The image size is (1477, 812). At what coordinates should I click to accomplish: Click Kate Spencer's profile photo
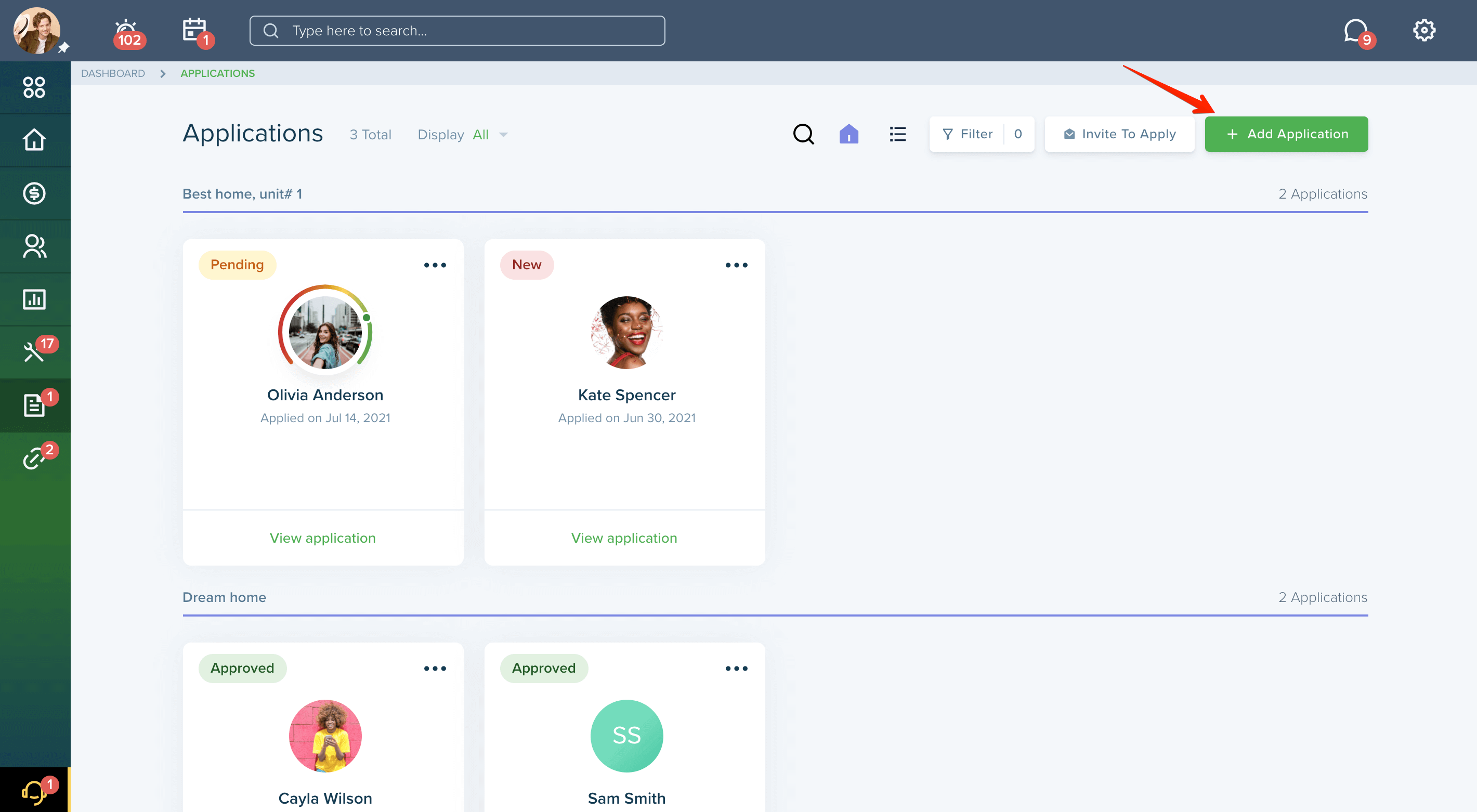pyautogui.click(x=626, y=332)
